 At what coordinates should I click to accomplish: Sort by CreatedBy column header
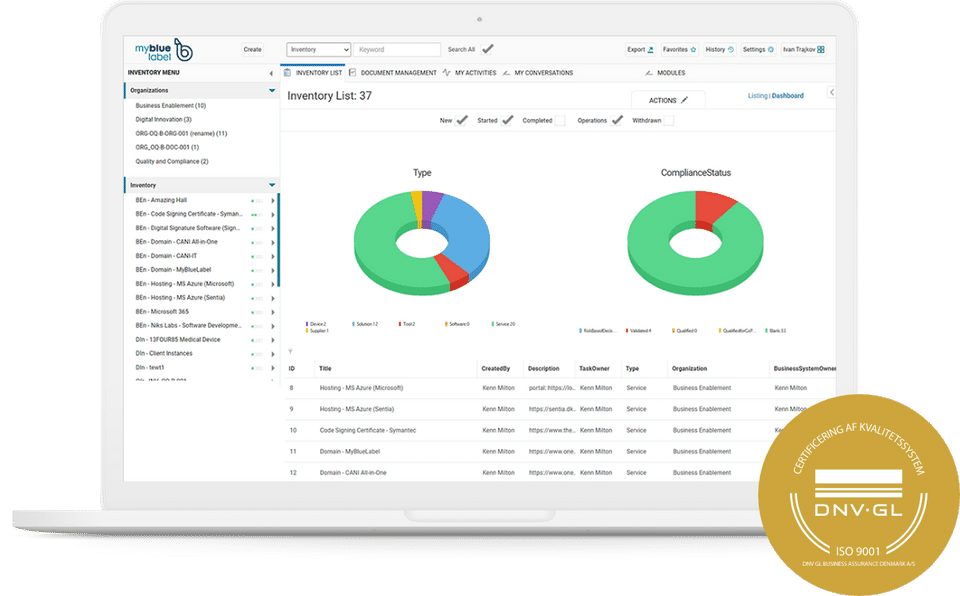pos(495,369)
